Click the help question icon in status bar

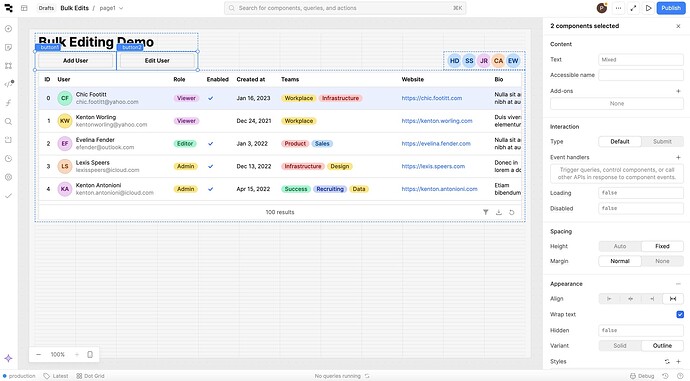point(680,376)
